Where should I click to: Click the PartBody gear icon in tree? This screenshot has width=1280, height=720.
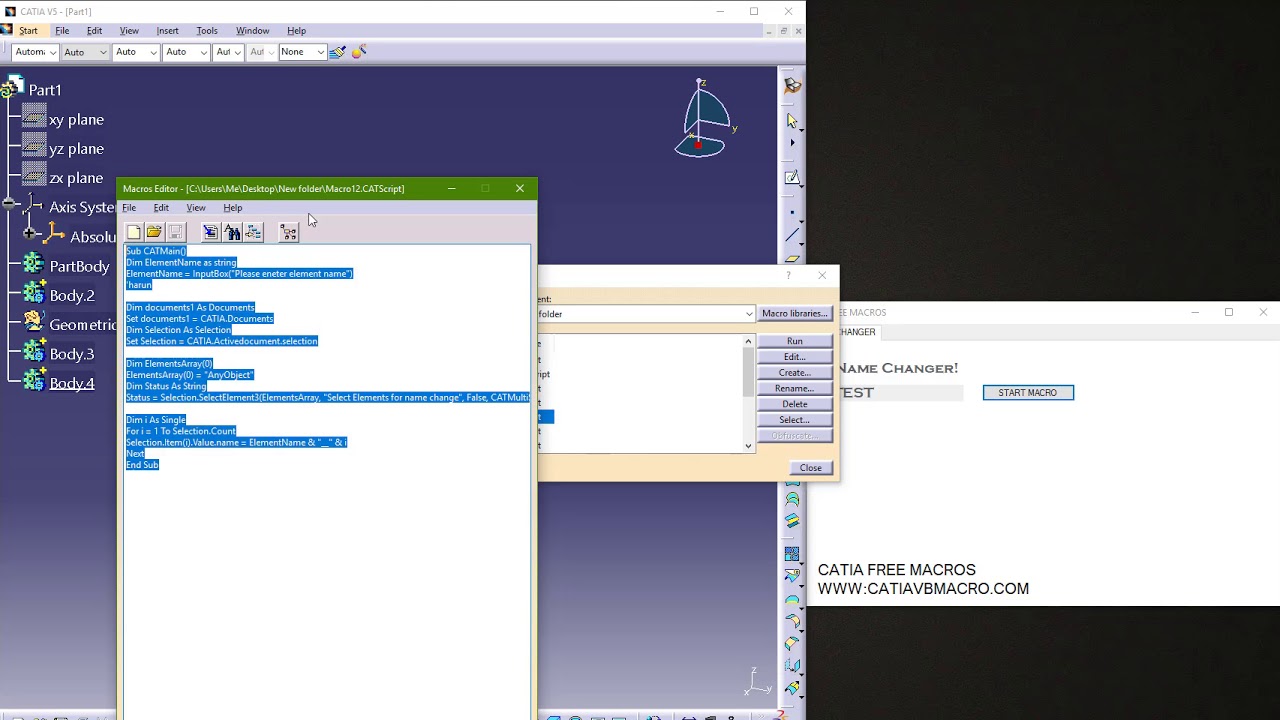coord(34,265)
